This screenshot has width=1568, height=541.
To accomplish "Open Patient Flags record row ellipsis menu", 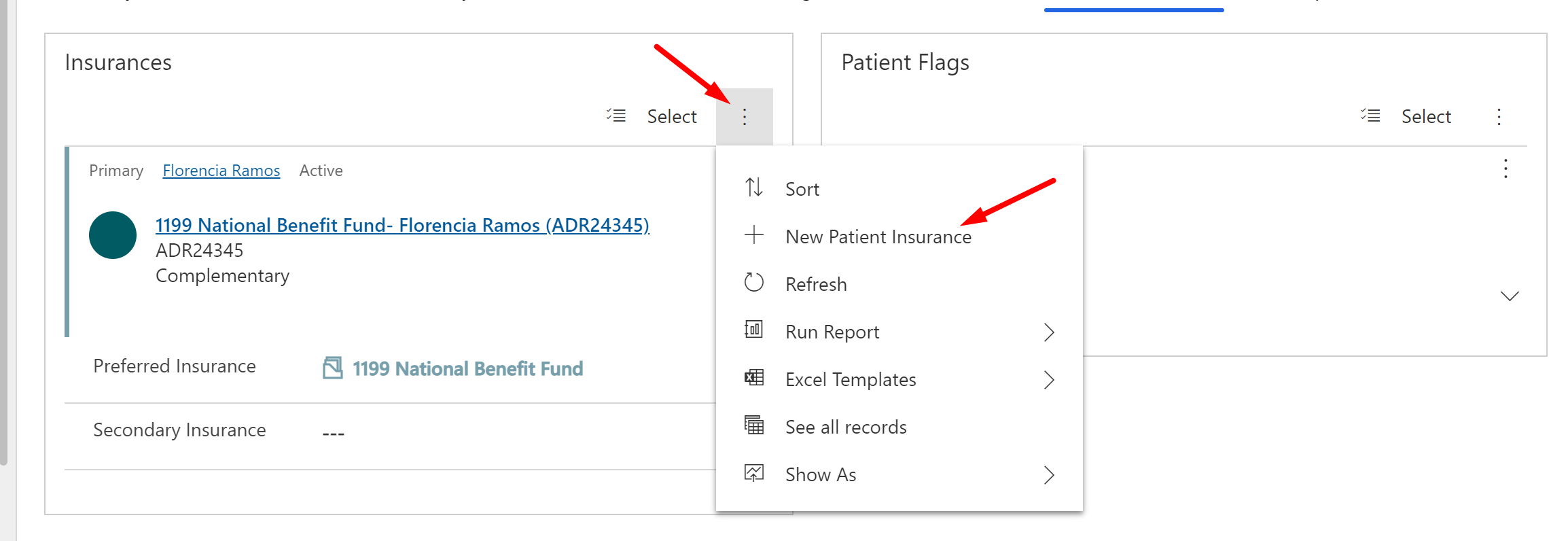I will 1505,169.
